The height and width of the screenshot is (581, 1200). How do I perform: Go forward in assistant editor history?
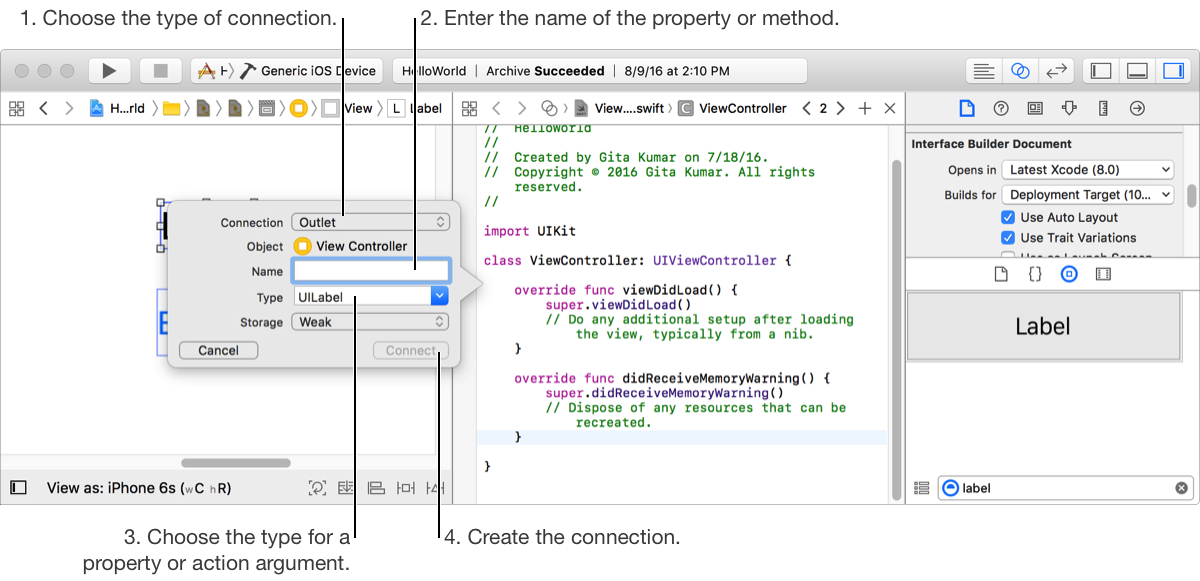coord(522,108)
